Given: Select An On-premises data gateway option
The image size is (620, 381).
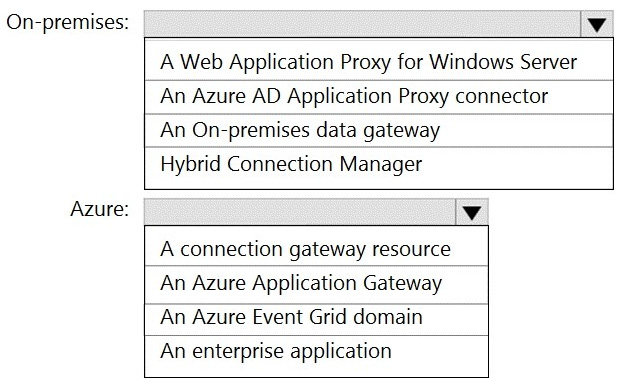Looking at the screenshot, I should click(379, 130).
